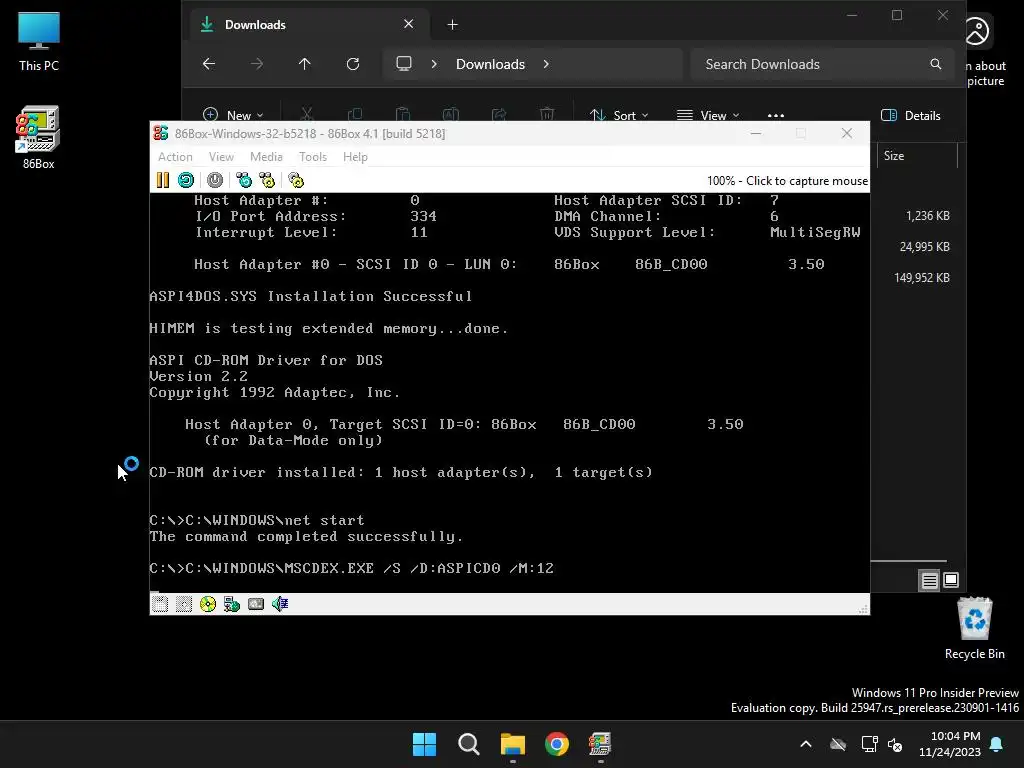The width and height of the screenshot is (1024, 768).
Task: Click the ACPI shutdown power icon
Action: (215, 180)
